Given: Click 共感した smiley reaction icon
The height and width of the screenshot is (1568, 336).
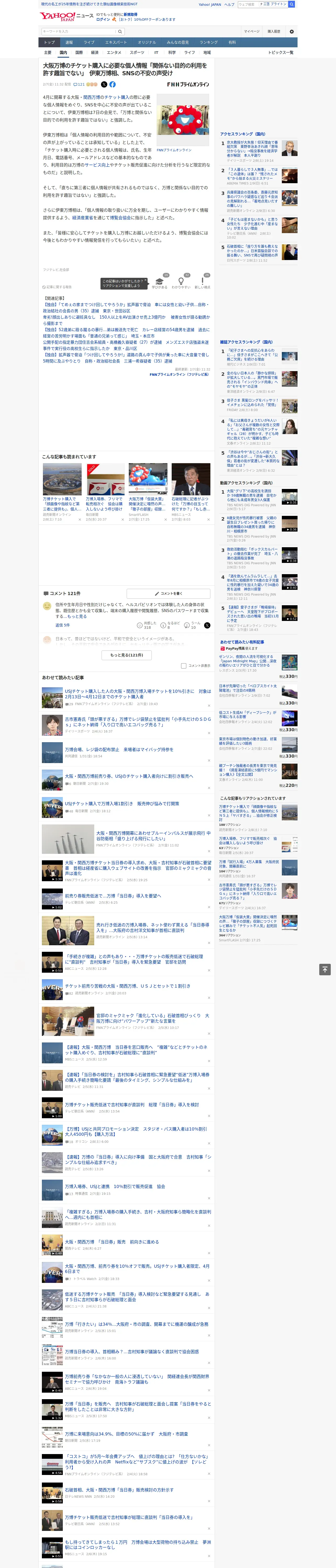Looking at the screenshot, I should click(x=140, y=625).
